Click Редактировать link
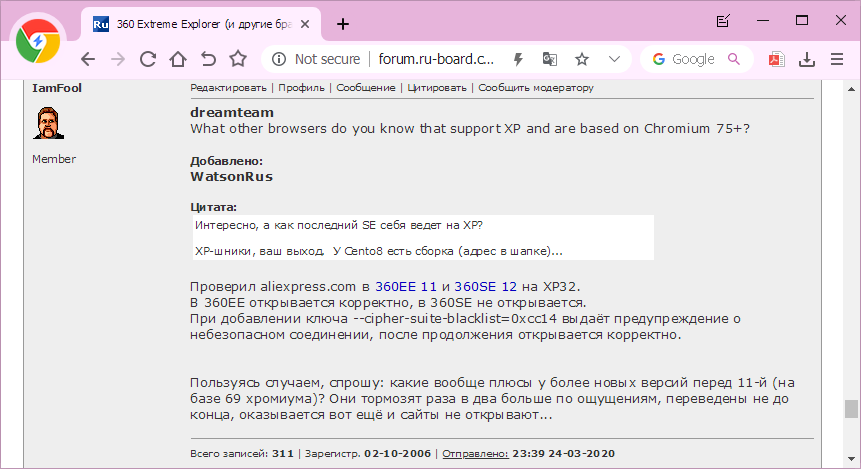This screenshot has width=861, height=469. tap(228, 88)
